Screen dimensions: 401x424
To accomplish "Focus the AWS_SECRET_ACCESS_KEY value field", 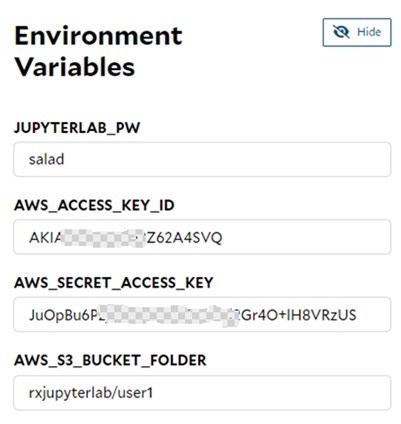I will pyautogui.click(x=202, y=315).
